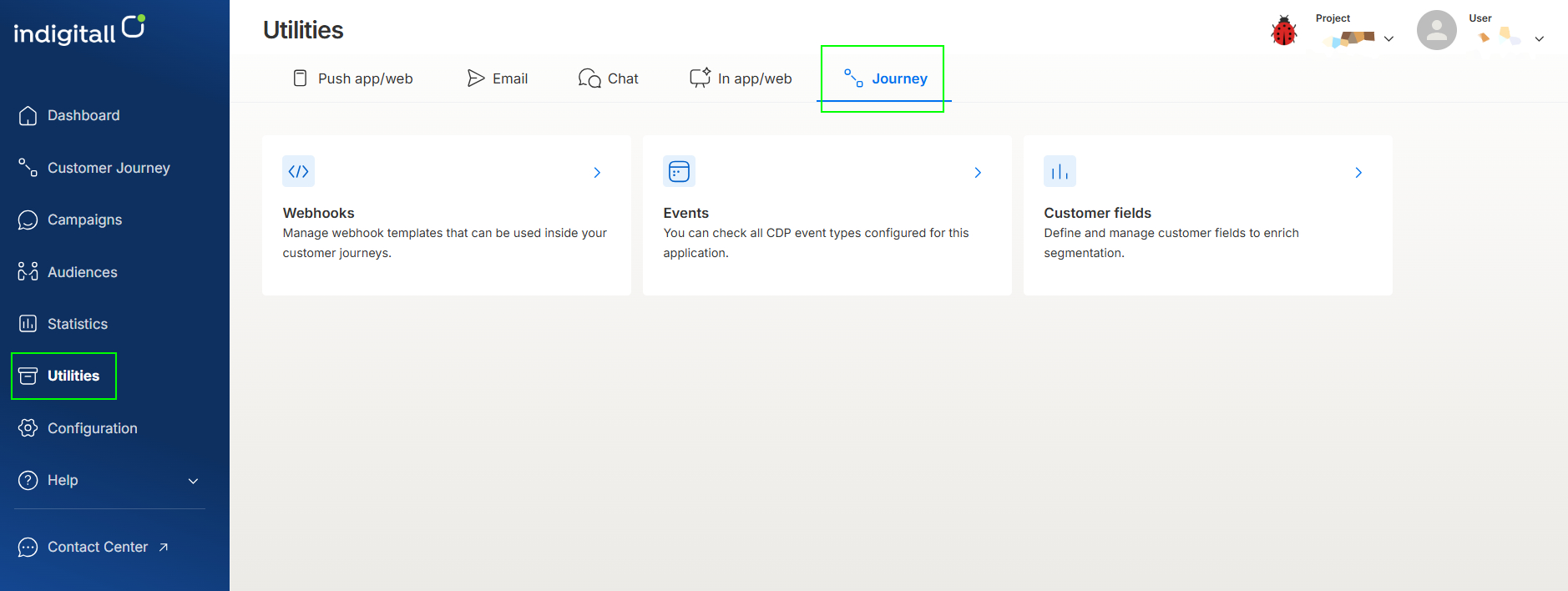Open the Statistics page link
The image size is (1568, 591).
tap(78, 324)
